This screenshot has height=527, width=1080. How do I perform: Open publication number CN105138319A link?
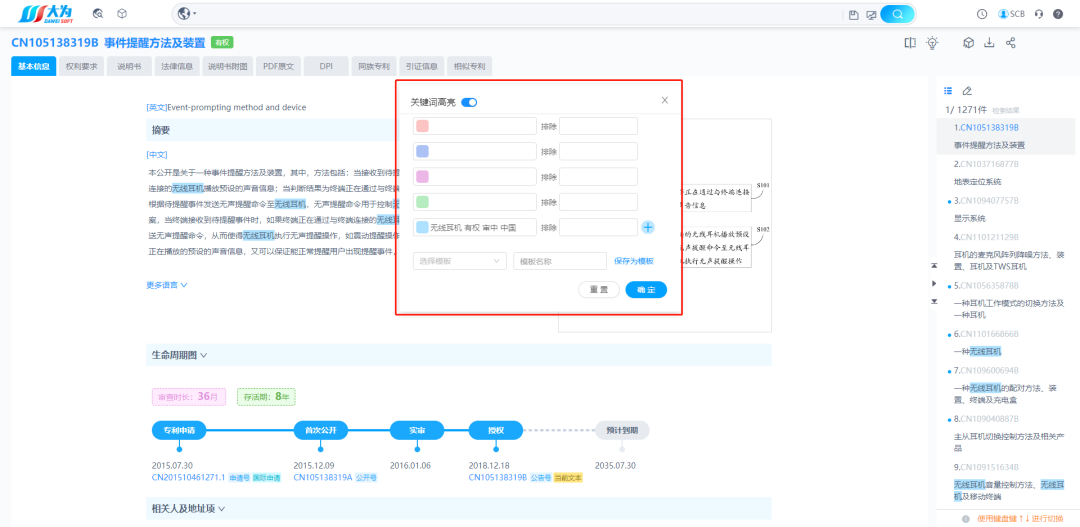pyautogui.click(x=323, y=477)
